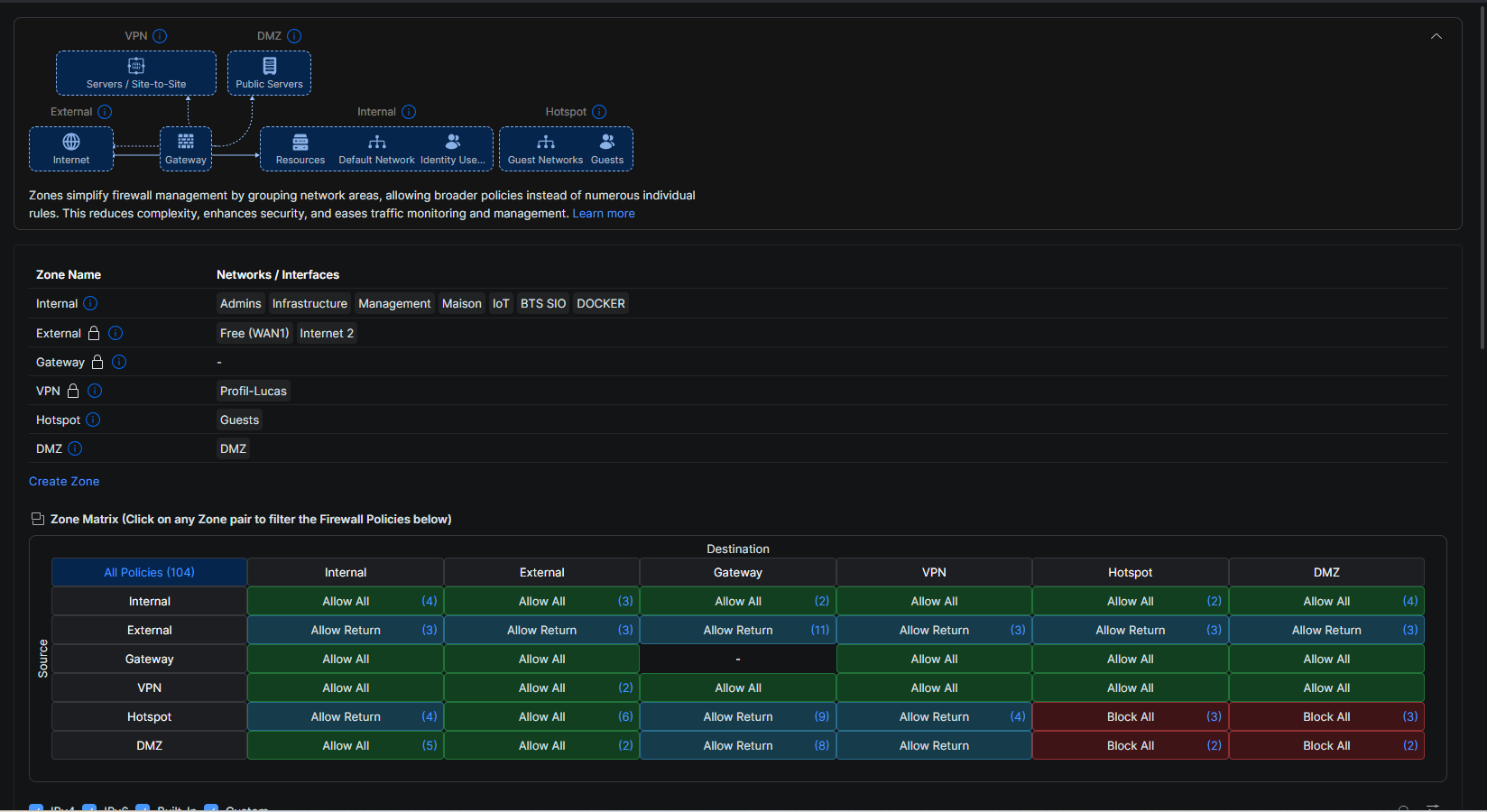Click the DOCKER network tag
Screen dimensions: 1487x812
(x=601, y=303)
